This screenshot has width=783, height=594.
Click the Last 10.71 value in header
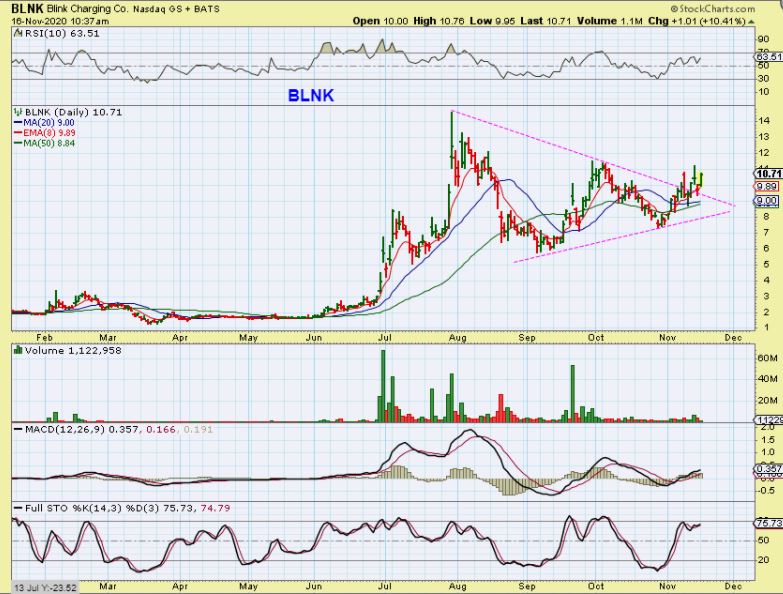546,21
